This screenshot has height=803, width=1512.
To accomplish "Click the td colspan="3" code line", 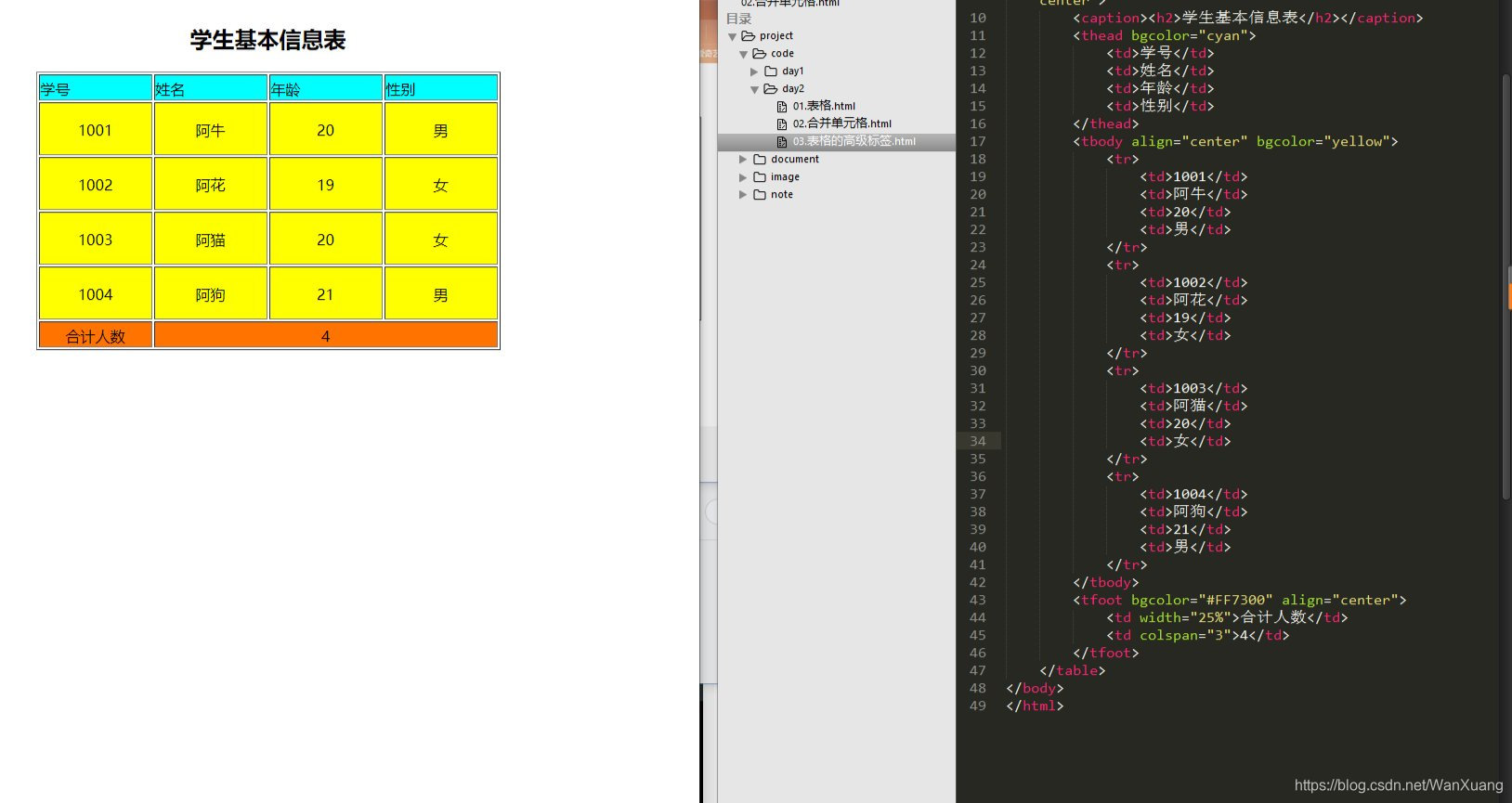I will coord(1198,635).
